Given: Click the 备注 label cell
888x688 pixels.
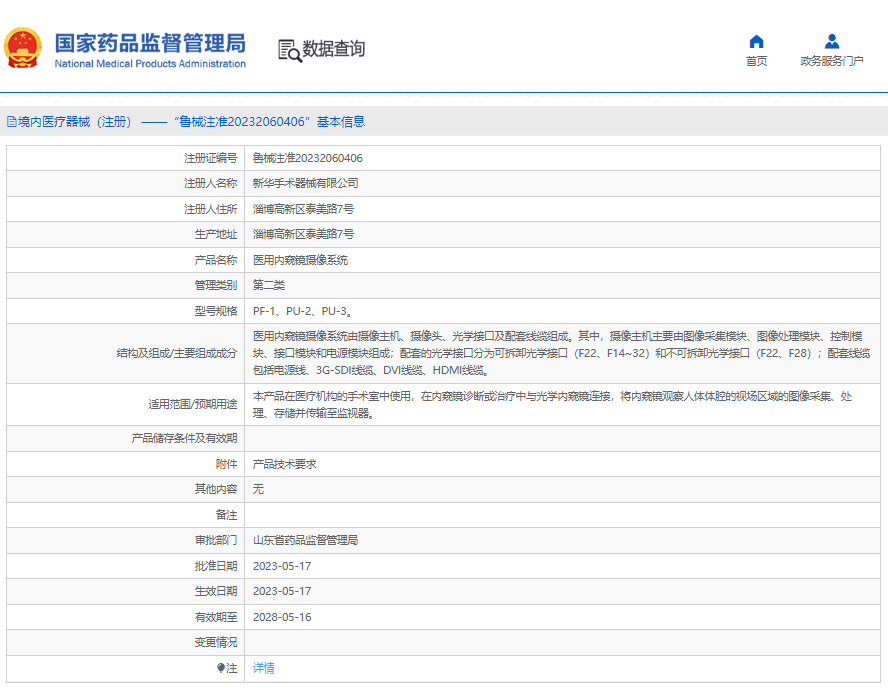Looking at the screenshot, I should pos(126,515).
